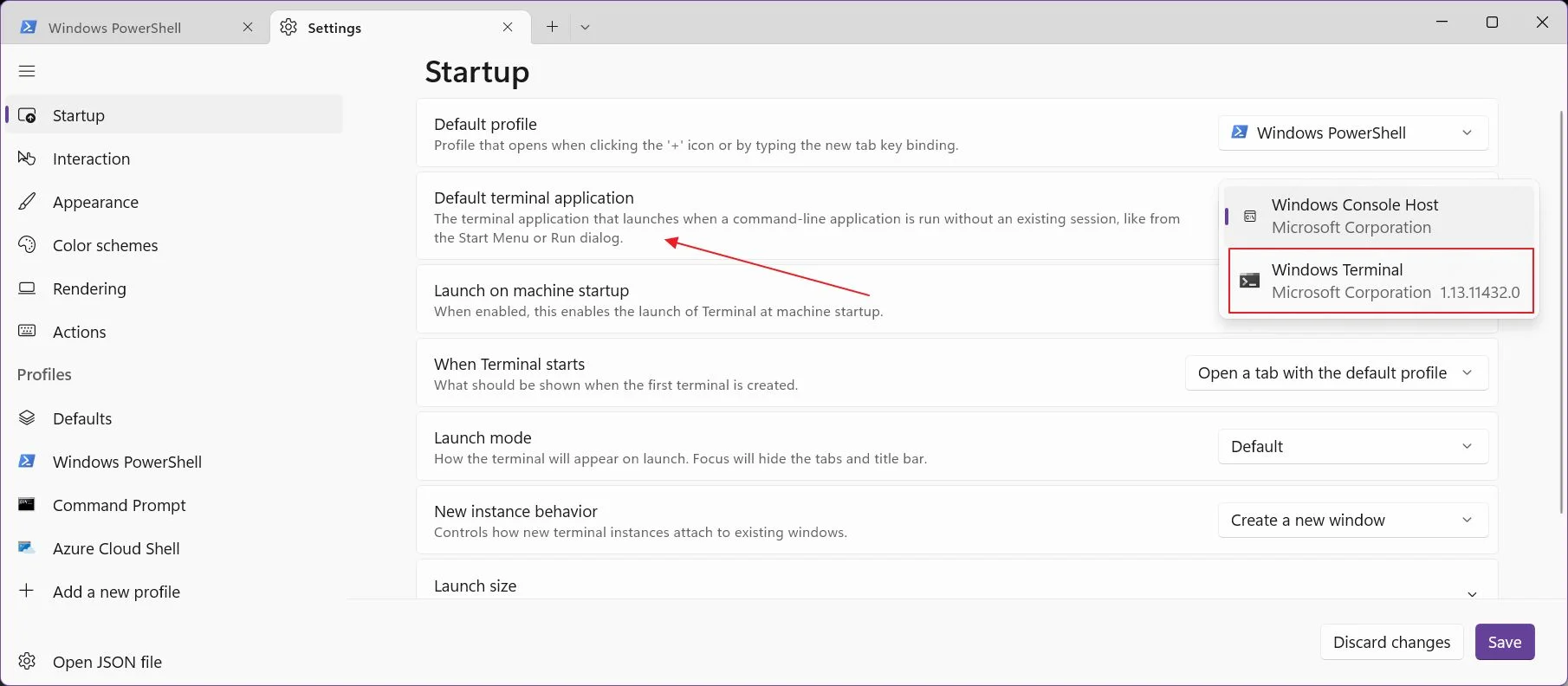This screenshot has width=1568, height=686.
Task: Select Windows Console Host option
Action: (1378, 216)
